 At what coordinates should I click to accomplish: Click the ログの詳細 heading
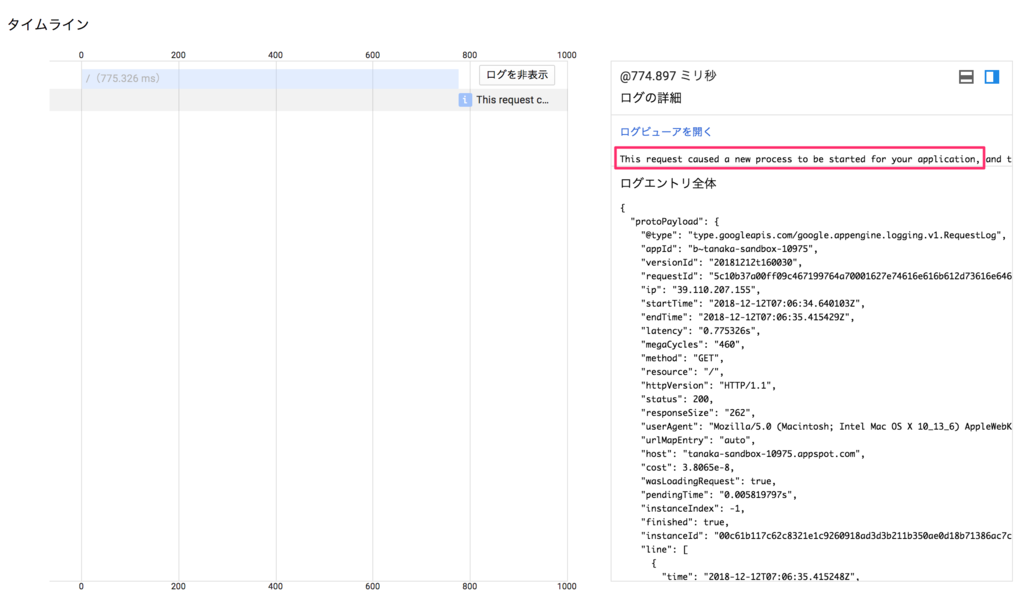pos(650,98)
